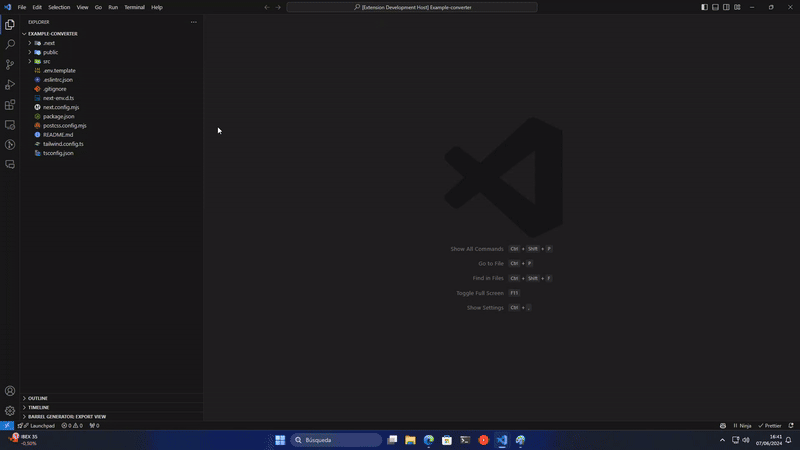Image resolution: width=800 pixels, height=450 pixels.
Task: Open Microsoft Edge from the taskbar
Action: click(x=429, y=440)
